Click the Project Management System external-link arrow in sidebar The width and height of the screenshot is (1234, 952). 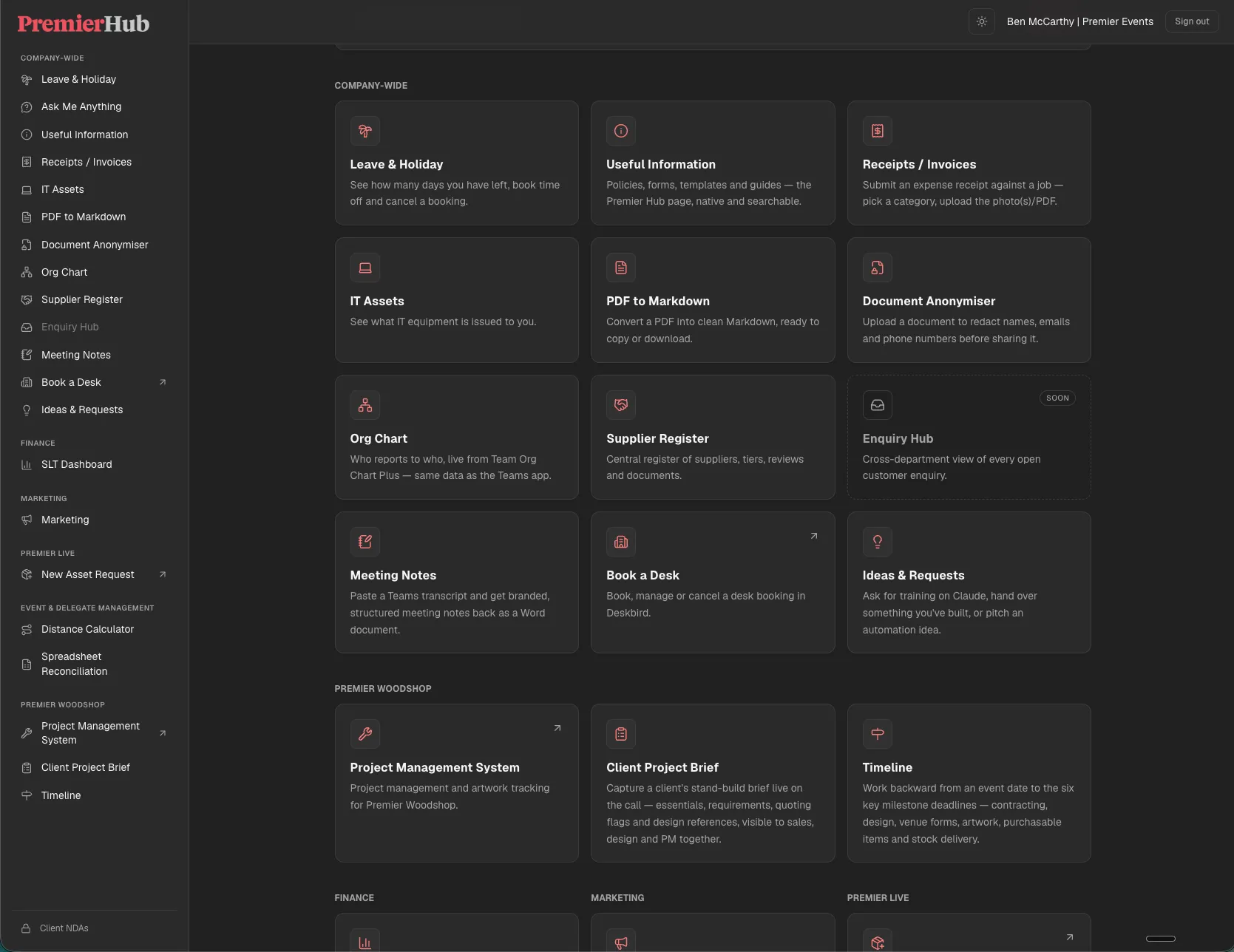pyautogui.click(x=163, y=733)
